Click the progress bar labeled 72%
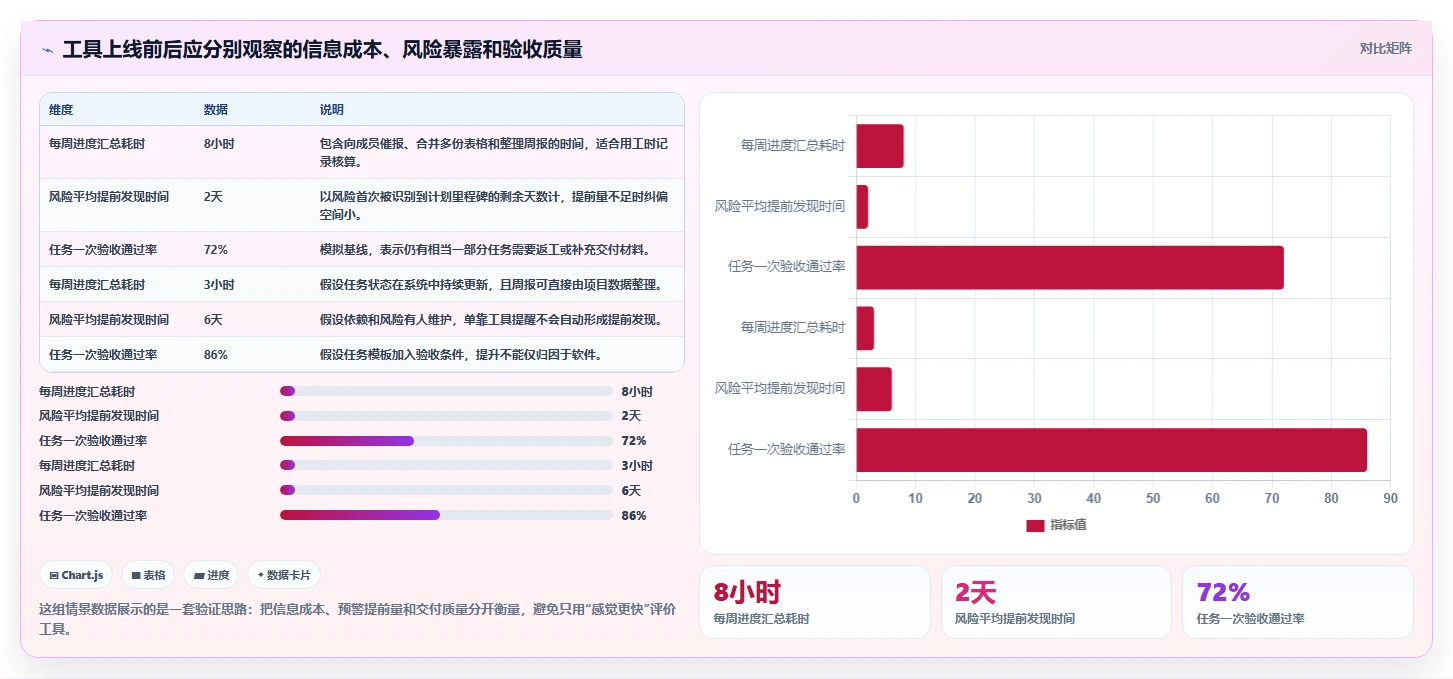Screen dimensions: 1453x679 pos(446,441)
